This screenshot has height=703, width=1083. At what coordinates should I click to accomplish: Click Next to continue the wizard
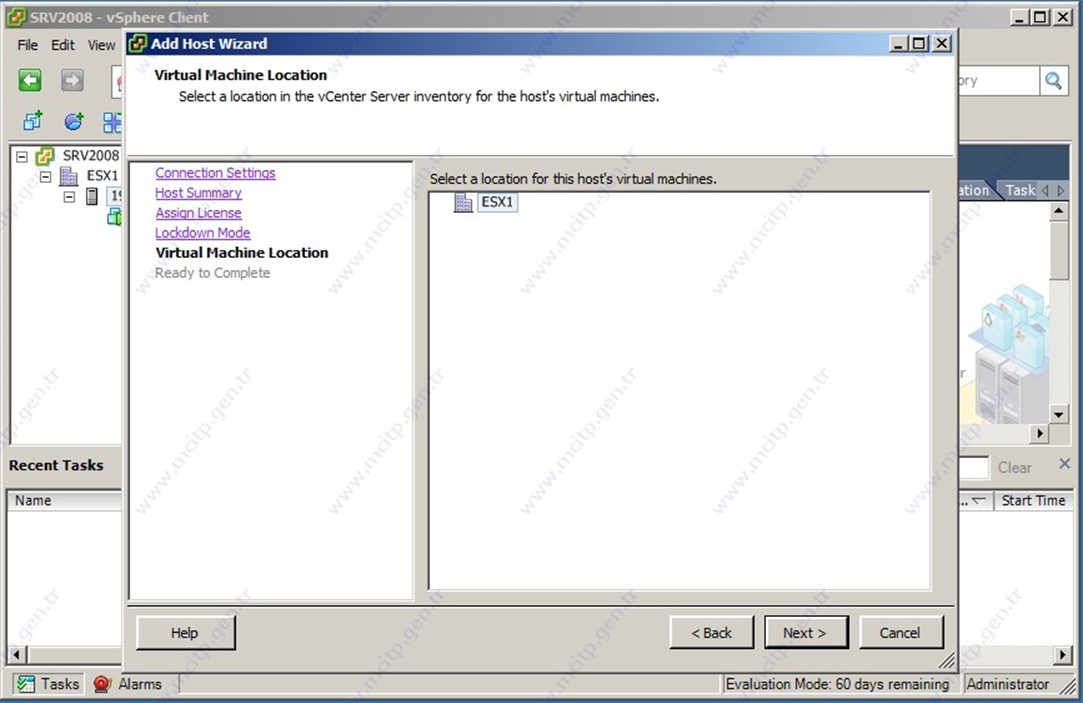point(805,633)
